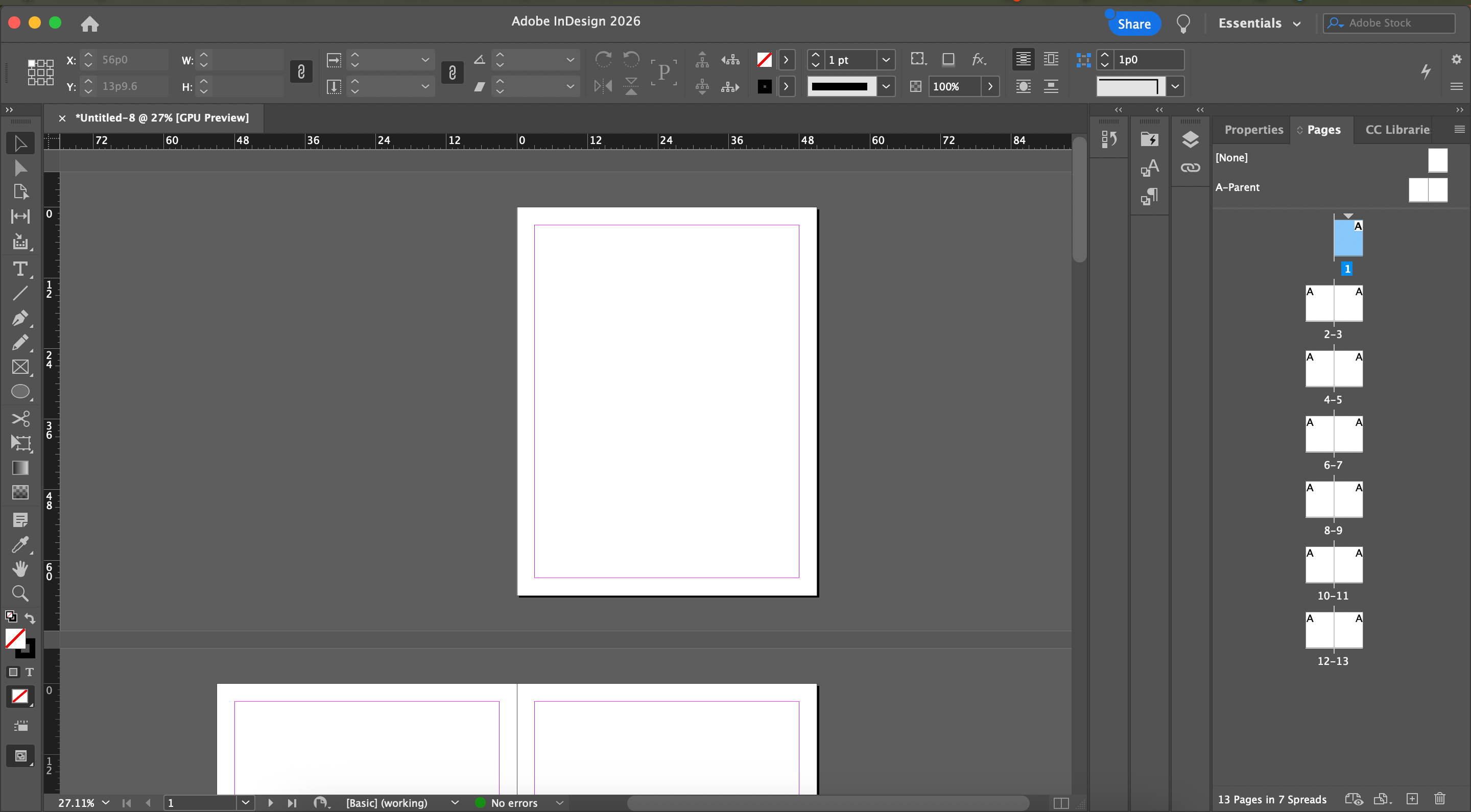Activate the Hand tool
Screen dimensions: 1471x812
20,569
